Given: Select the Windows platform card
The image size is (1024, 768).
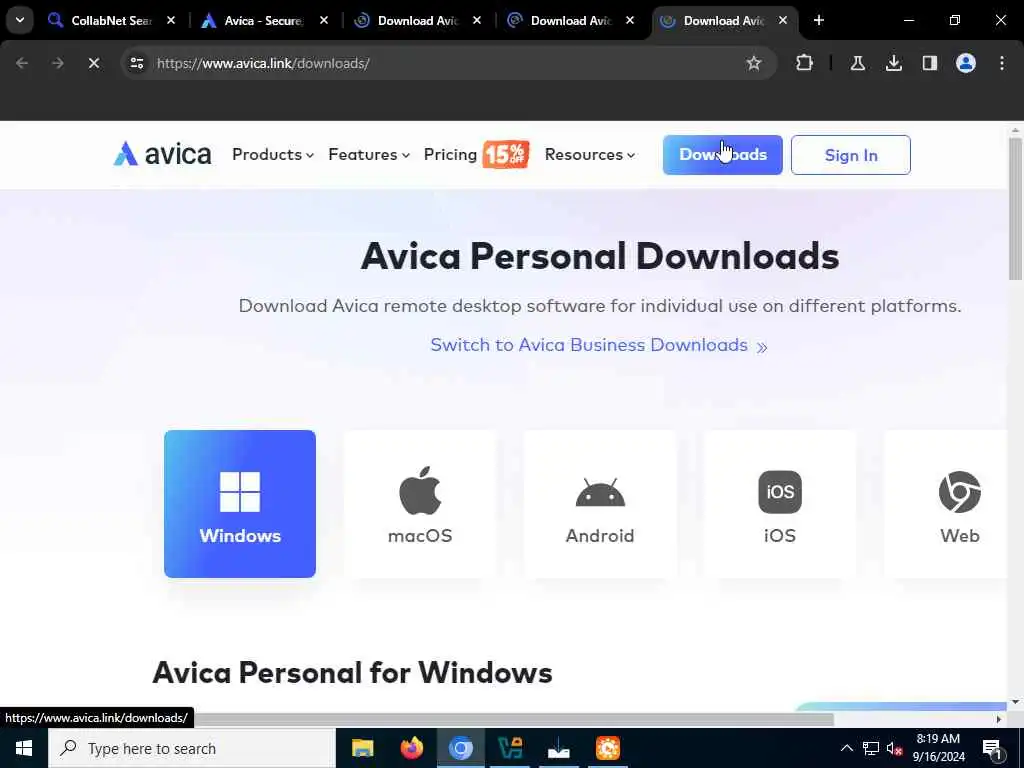Looking at the screenshot, I should 240,504.
